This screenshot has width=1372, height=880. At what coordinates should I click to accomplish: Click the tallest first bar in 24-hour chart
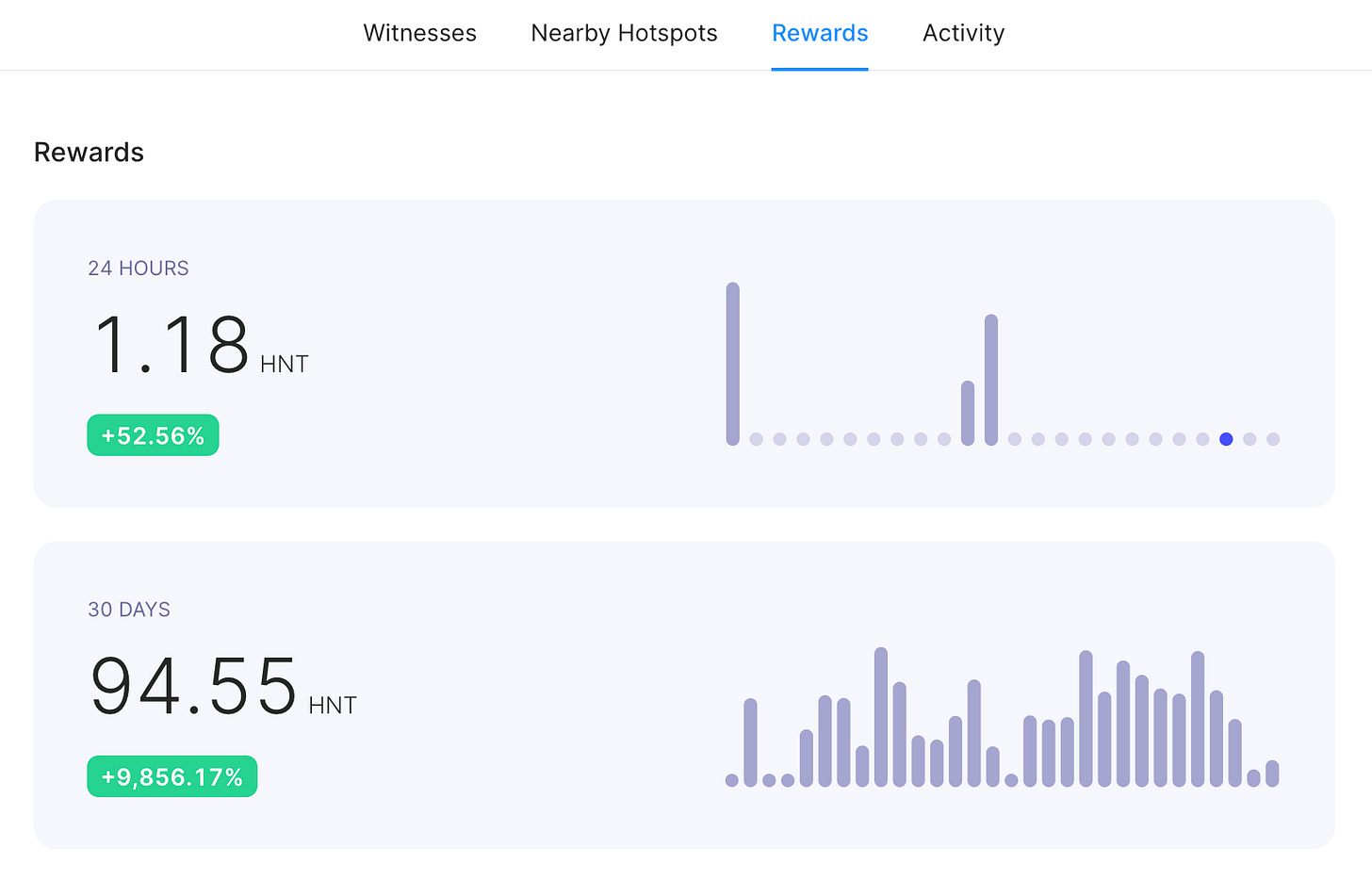click(733, 364)
